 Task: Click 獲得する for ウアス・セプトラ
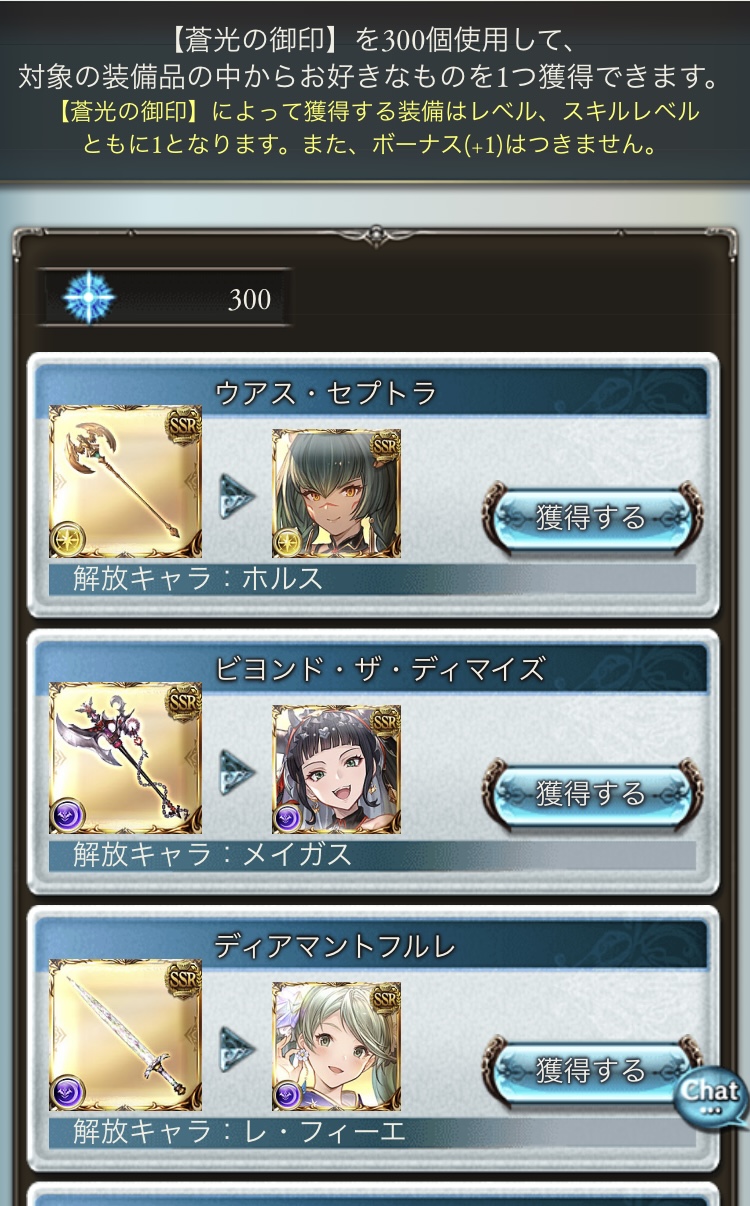click(592, 517)
